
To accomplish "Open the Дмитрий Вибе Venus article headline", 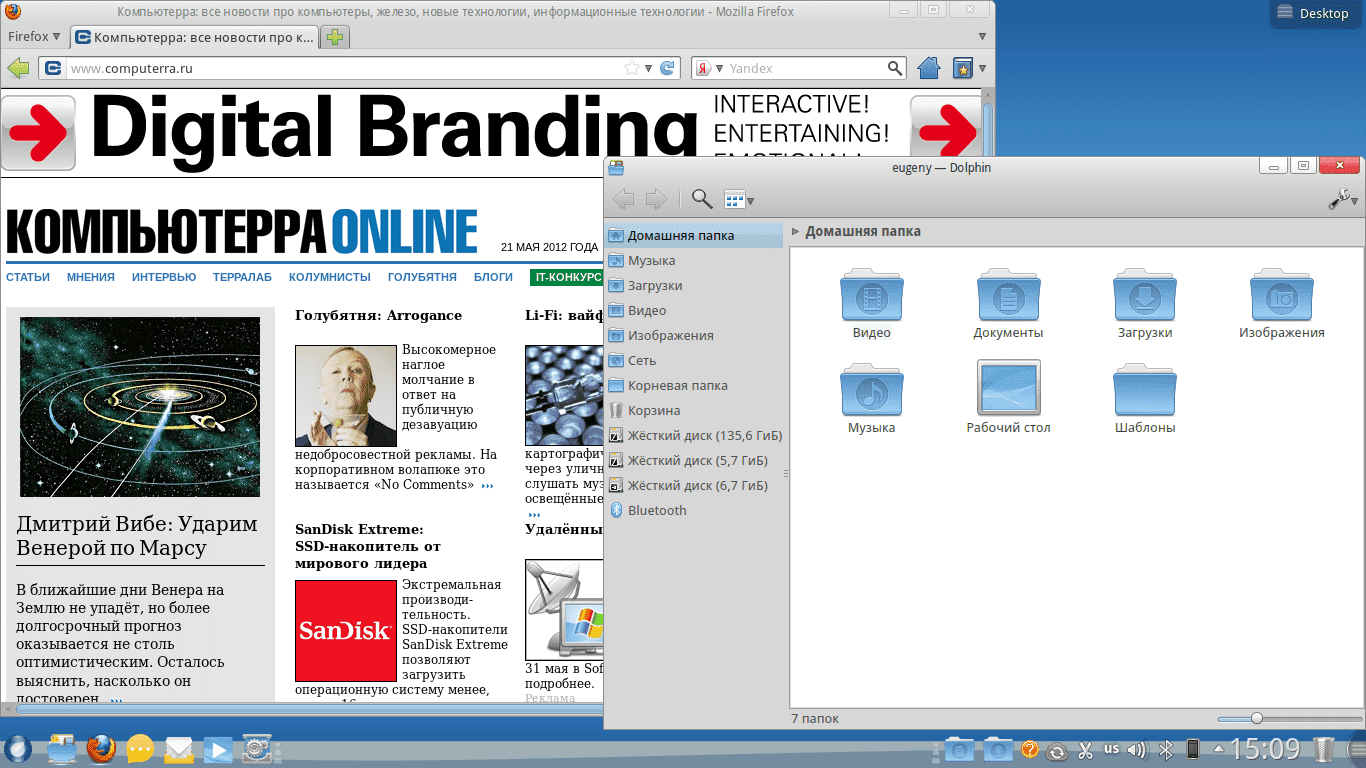I will [x=137, y=536].
